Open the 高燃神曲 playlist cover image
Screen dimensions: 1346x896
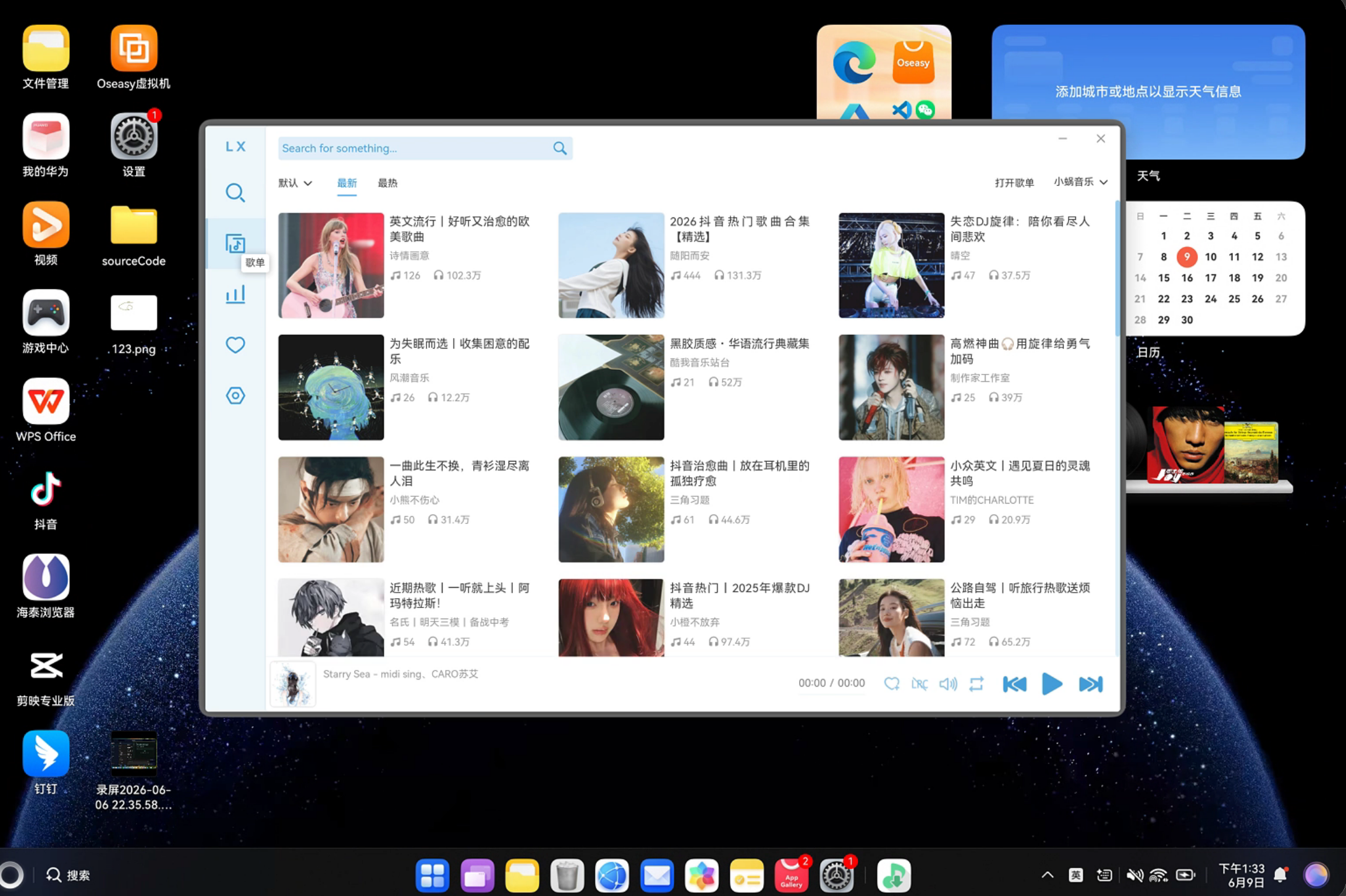891,387
